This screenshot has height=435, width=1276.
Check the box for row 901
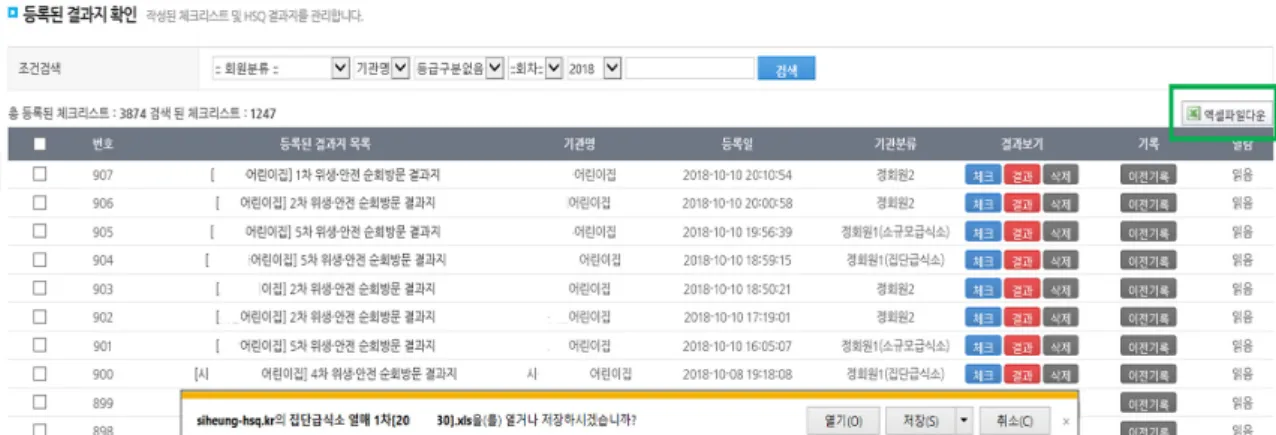pos(40,346)
